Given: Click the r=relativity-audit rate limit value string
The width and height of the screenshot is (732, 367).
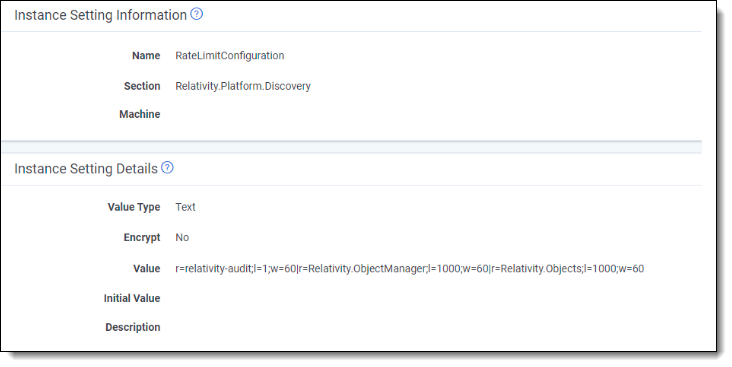Looking at the screenshot, I should click(409, 268).
